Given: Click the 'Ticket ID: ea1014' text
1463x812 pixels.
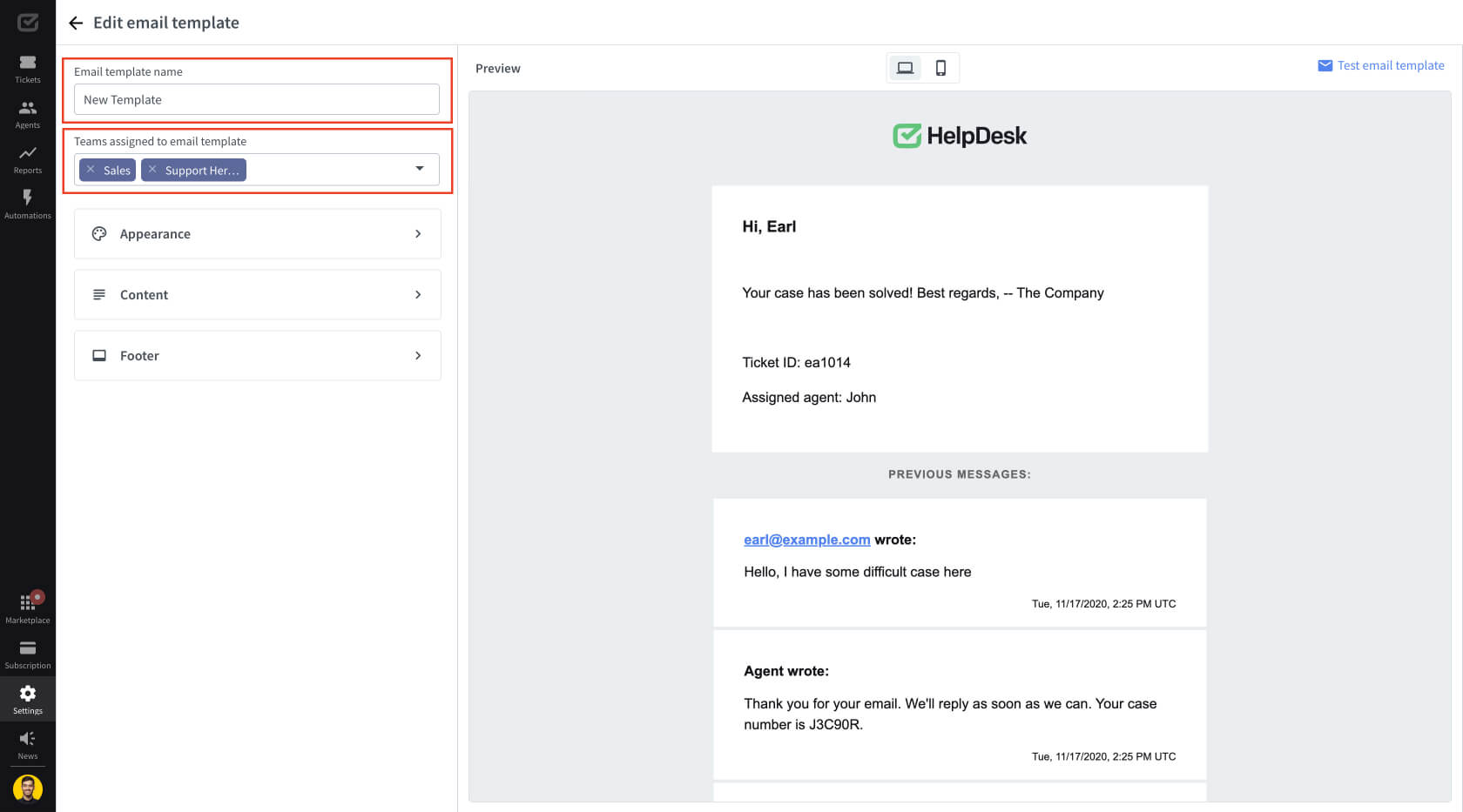Looking at the screenshot, I should point(796,362).
